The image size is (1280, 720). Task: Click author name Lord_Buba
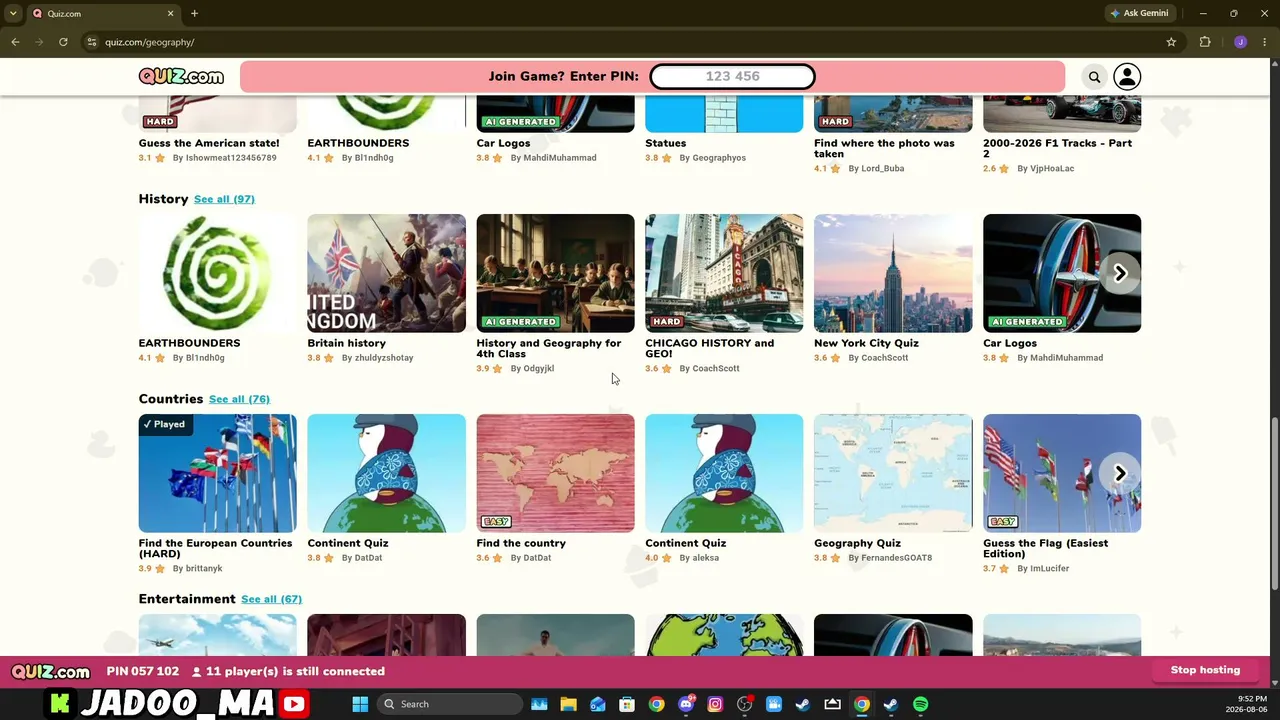pyautogui.click(x=882, y=169)
